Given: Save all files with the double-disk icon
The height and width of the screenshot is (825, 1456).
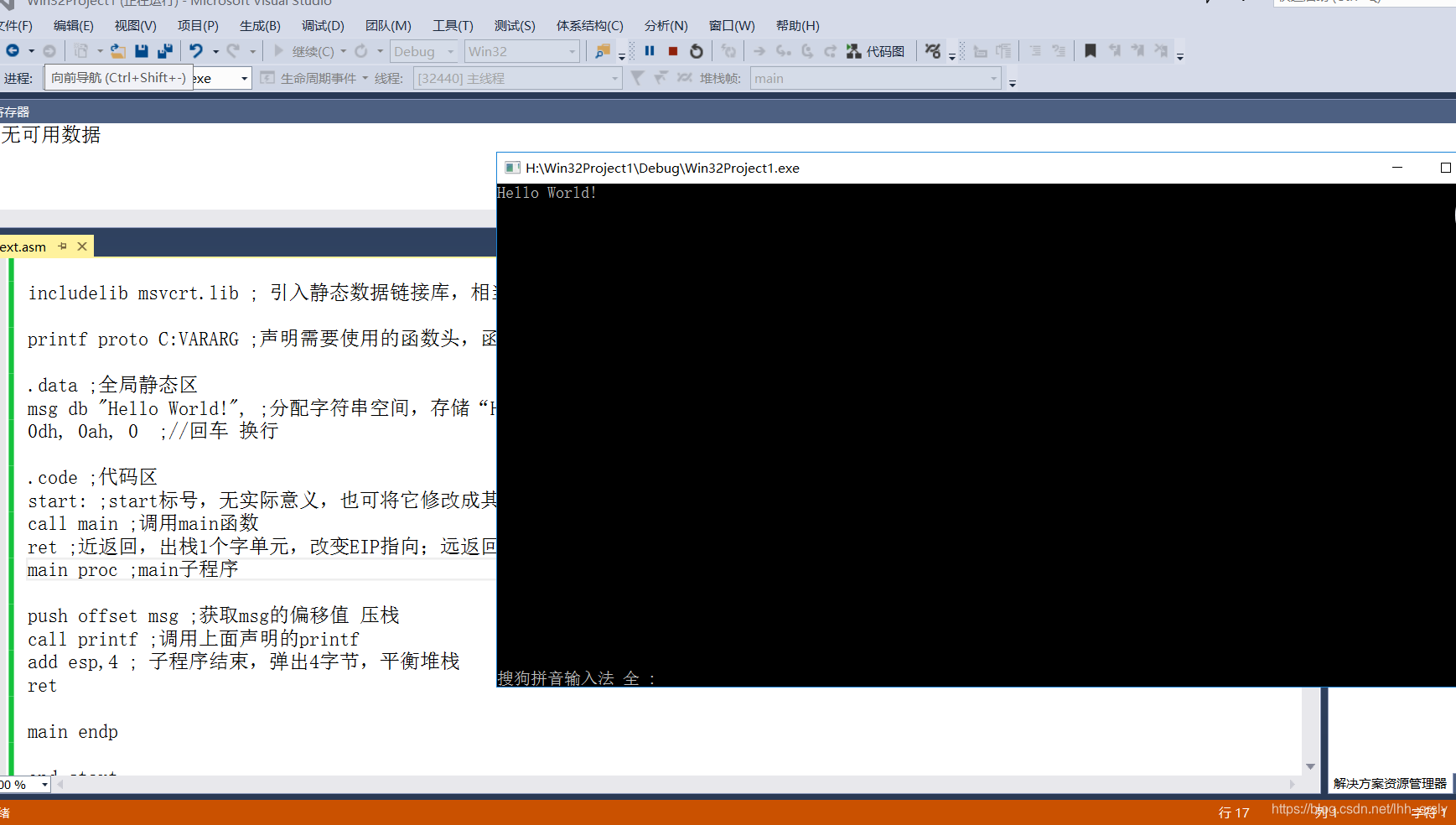Looking at the screenshot, I should 165,51.
